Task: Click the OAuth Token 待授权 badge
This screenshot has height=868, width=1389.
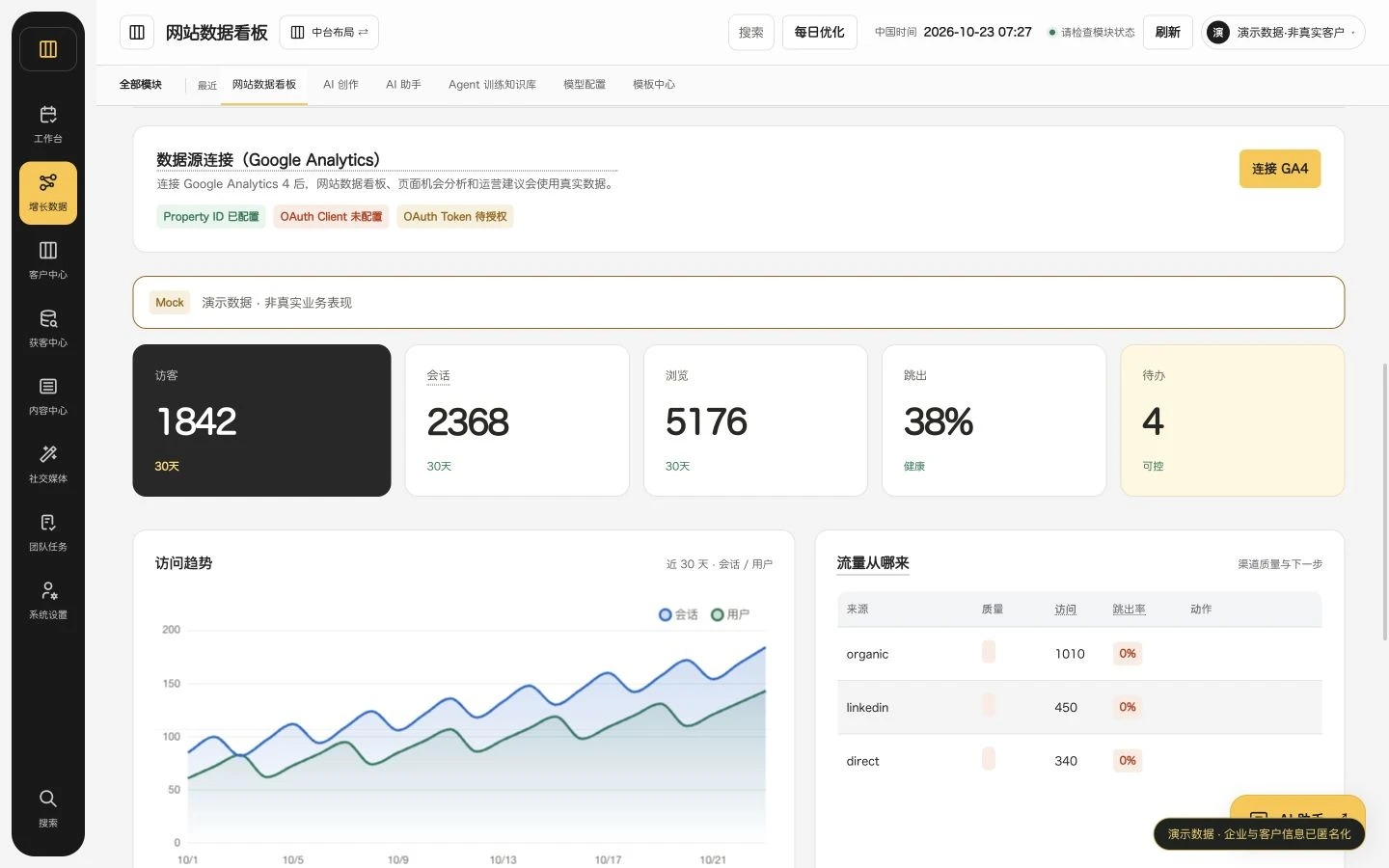Action: pos(455,217)
